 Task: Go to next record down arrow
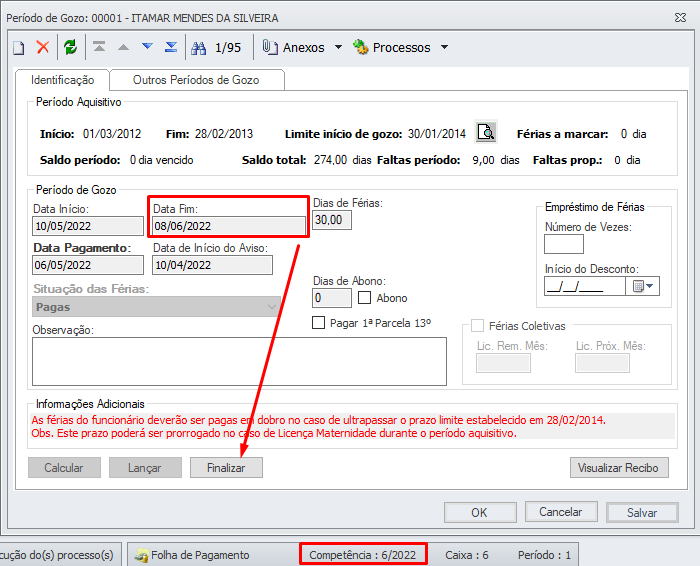click(x=147, y=46)
